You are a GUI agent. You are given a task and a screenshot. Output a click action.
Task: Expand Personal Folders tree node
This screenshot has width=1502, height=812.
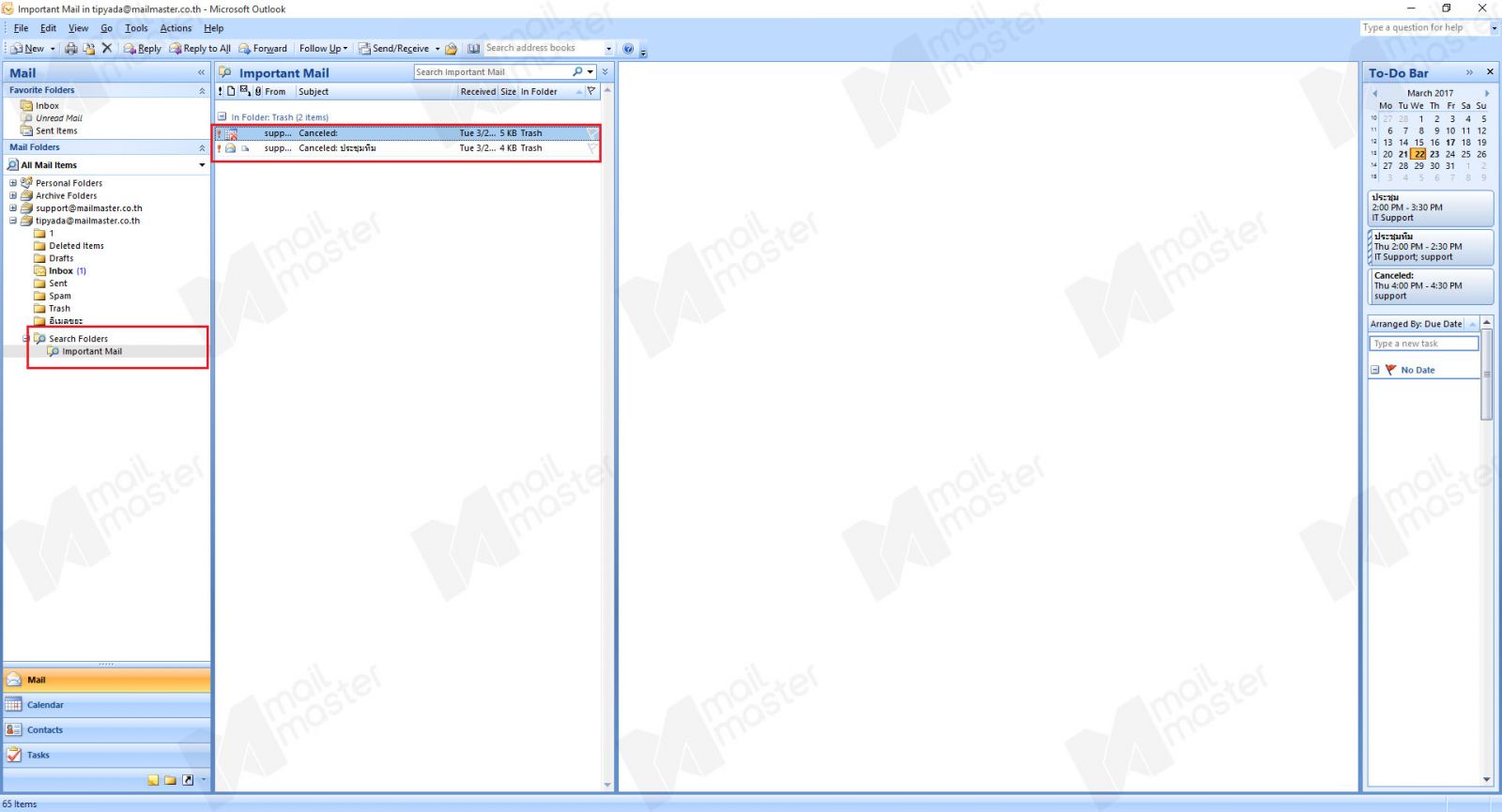13,183
